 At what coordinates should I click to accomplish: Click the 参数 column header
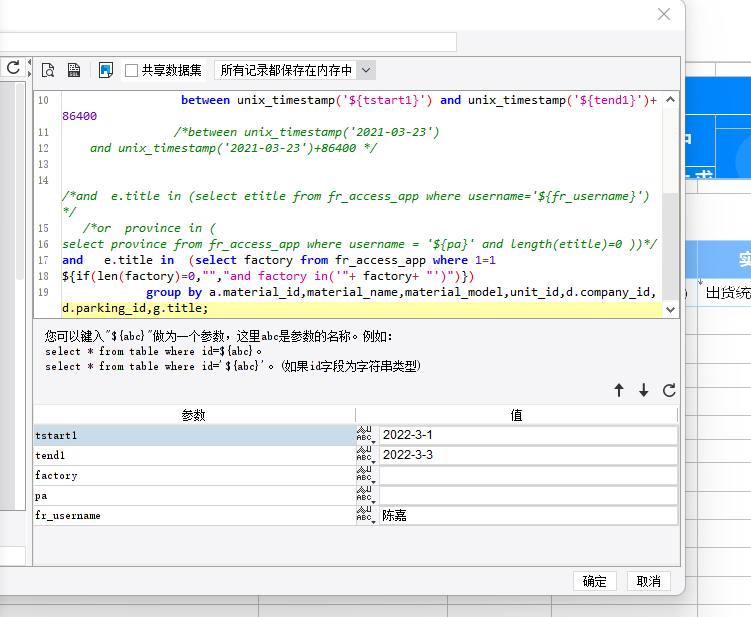194,415
